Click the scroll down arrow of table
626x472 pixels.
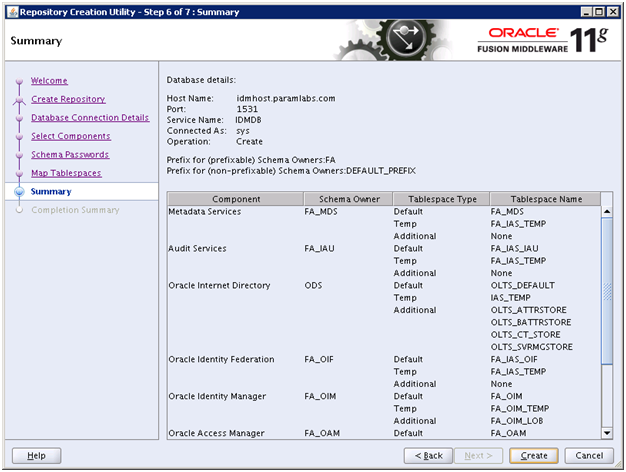pos(607,433)
